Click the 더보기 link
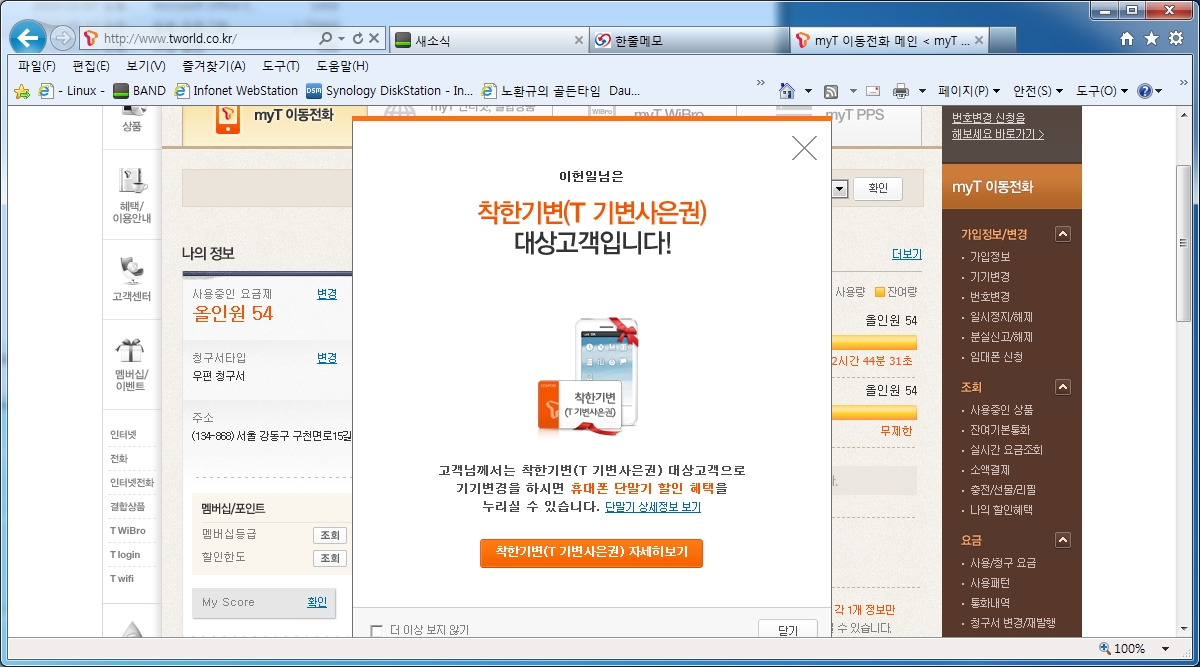Viewport: 1200px width, 667px height. pyautogui.click(x=907, y=254)
